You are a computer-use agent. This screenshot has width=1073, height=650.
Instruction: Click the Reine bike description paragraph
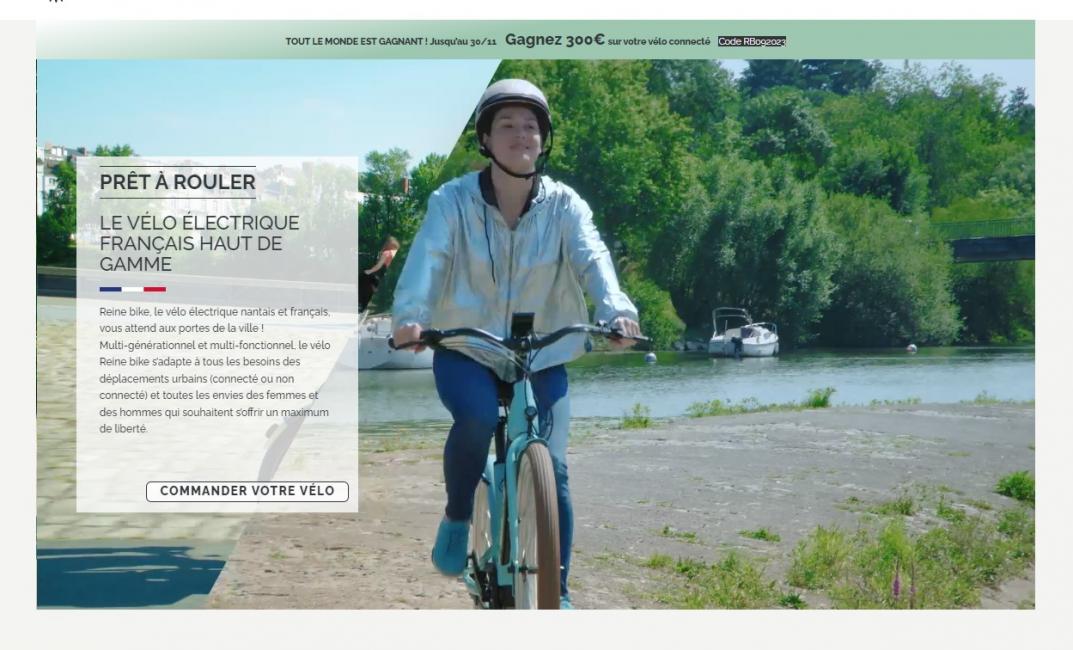(x=215, y=370)
